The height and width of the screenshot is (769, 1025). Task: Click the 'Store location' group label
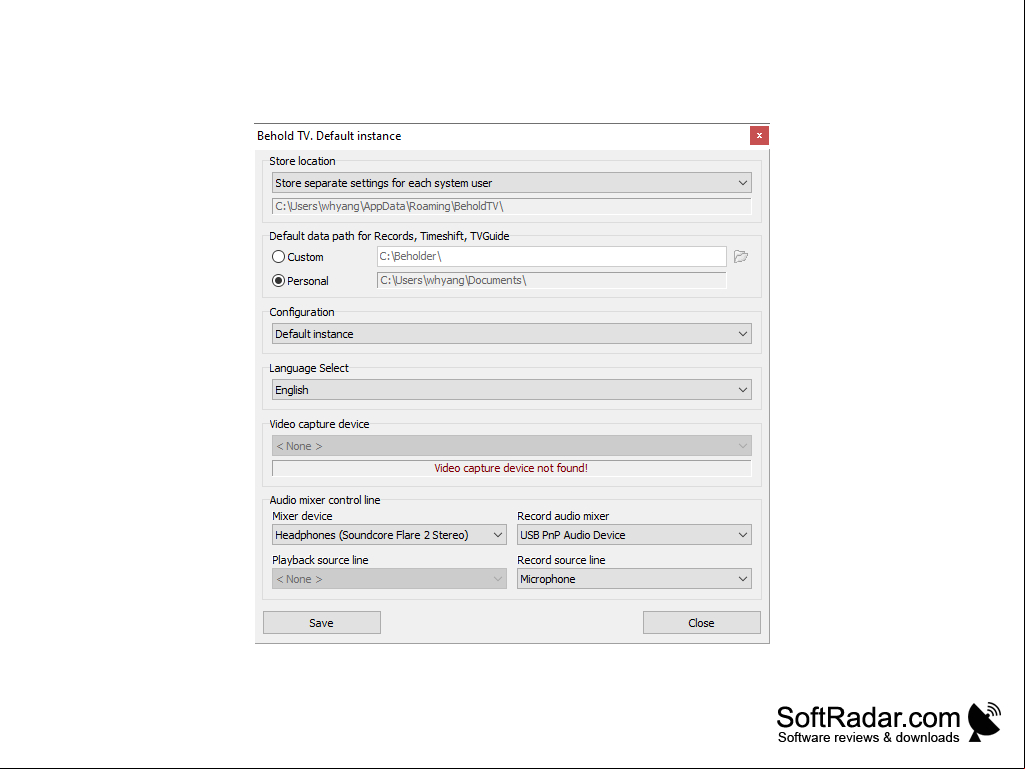pos(302,161)
